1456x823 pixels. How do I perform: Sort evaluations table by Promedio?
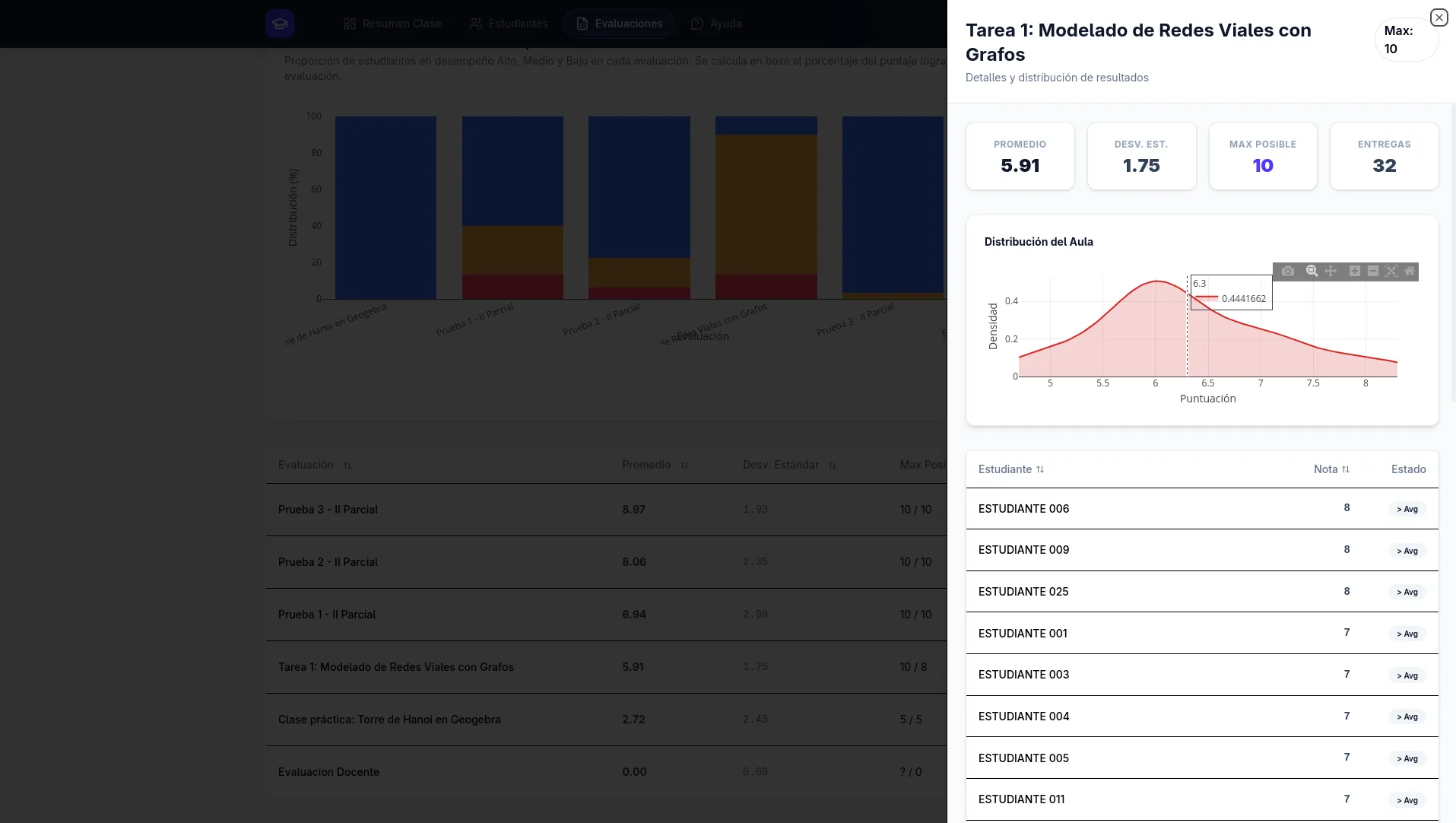pos(655,465)
